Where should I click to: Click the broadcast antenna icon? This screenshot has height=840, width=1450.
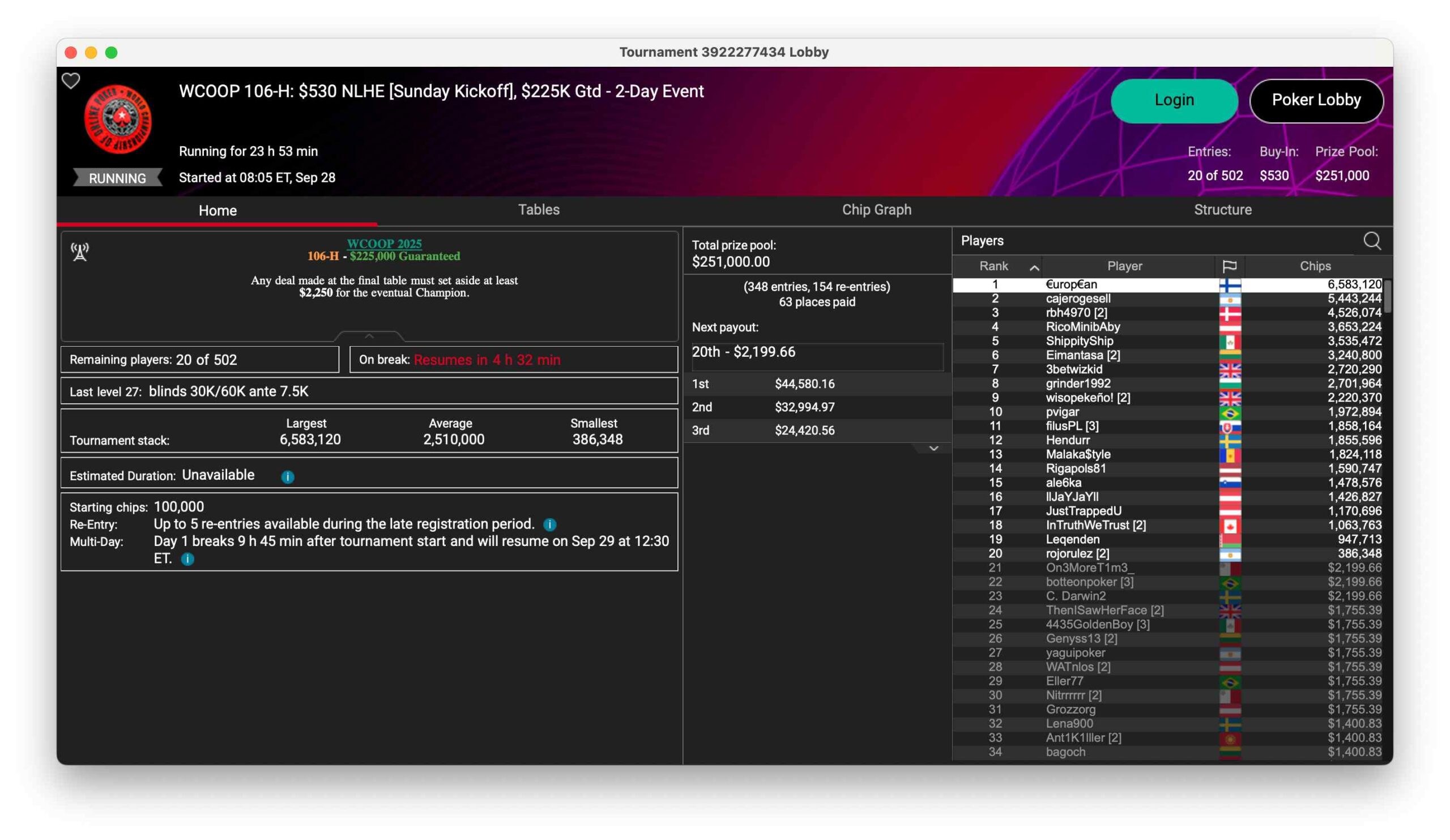[80, 251]
